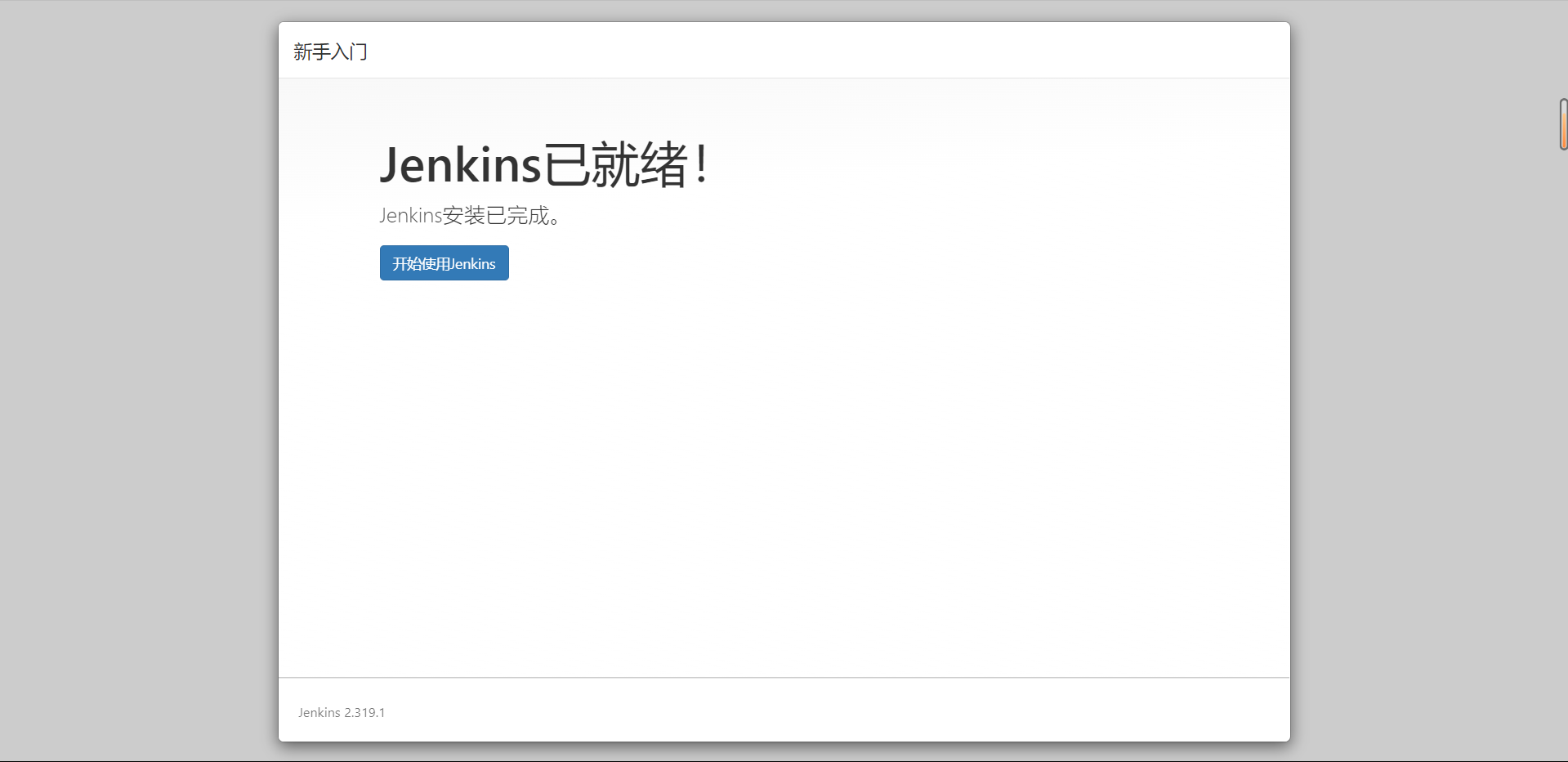
Task: Click the 已完成 characters in the subtitle
Action: [517, 216]
